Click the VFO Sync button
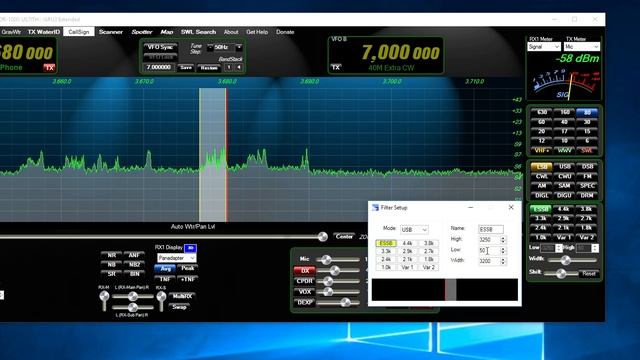The height and width of the screenshot is (360, 640). tap(160, 47)
